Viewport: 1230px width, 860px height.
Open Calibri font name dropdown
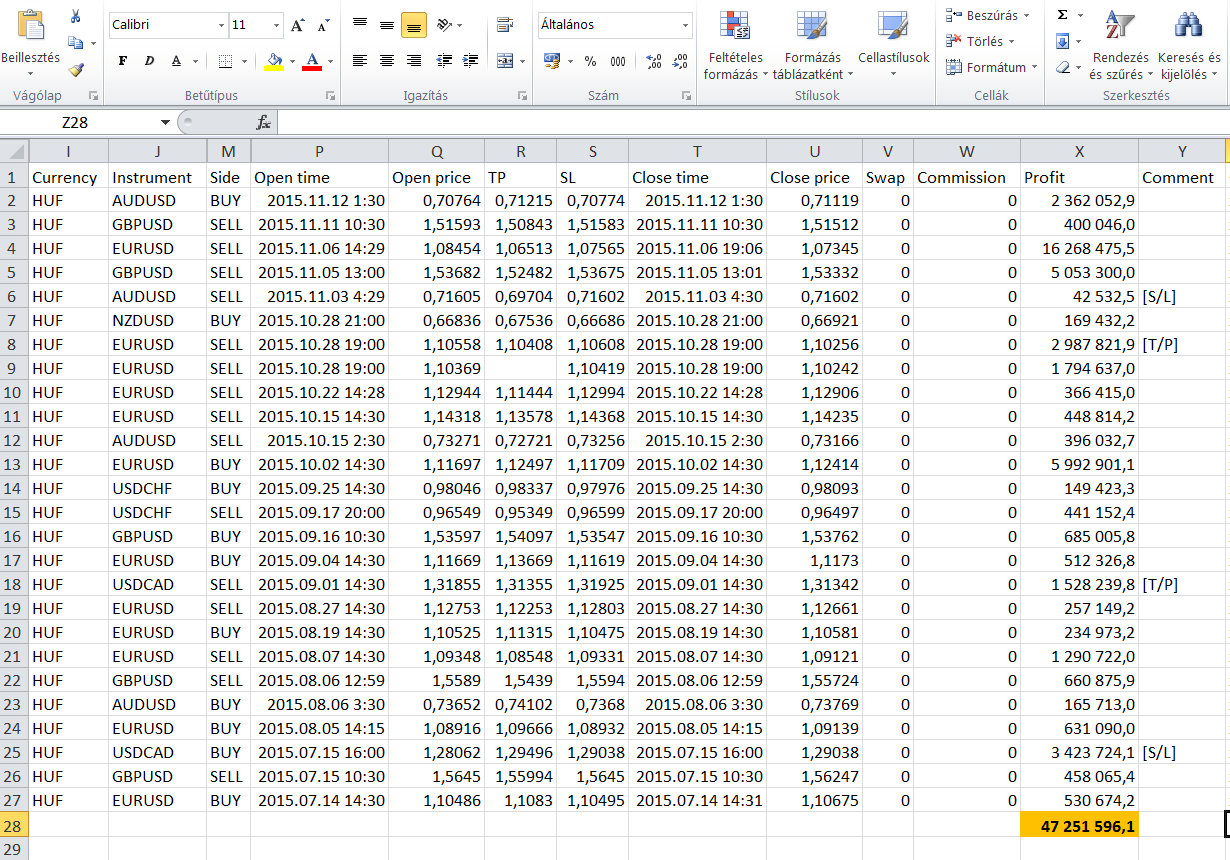pos(221,24)
